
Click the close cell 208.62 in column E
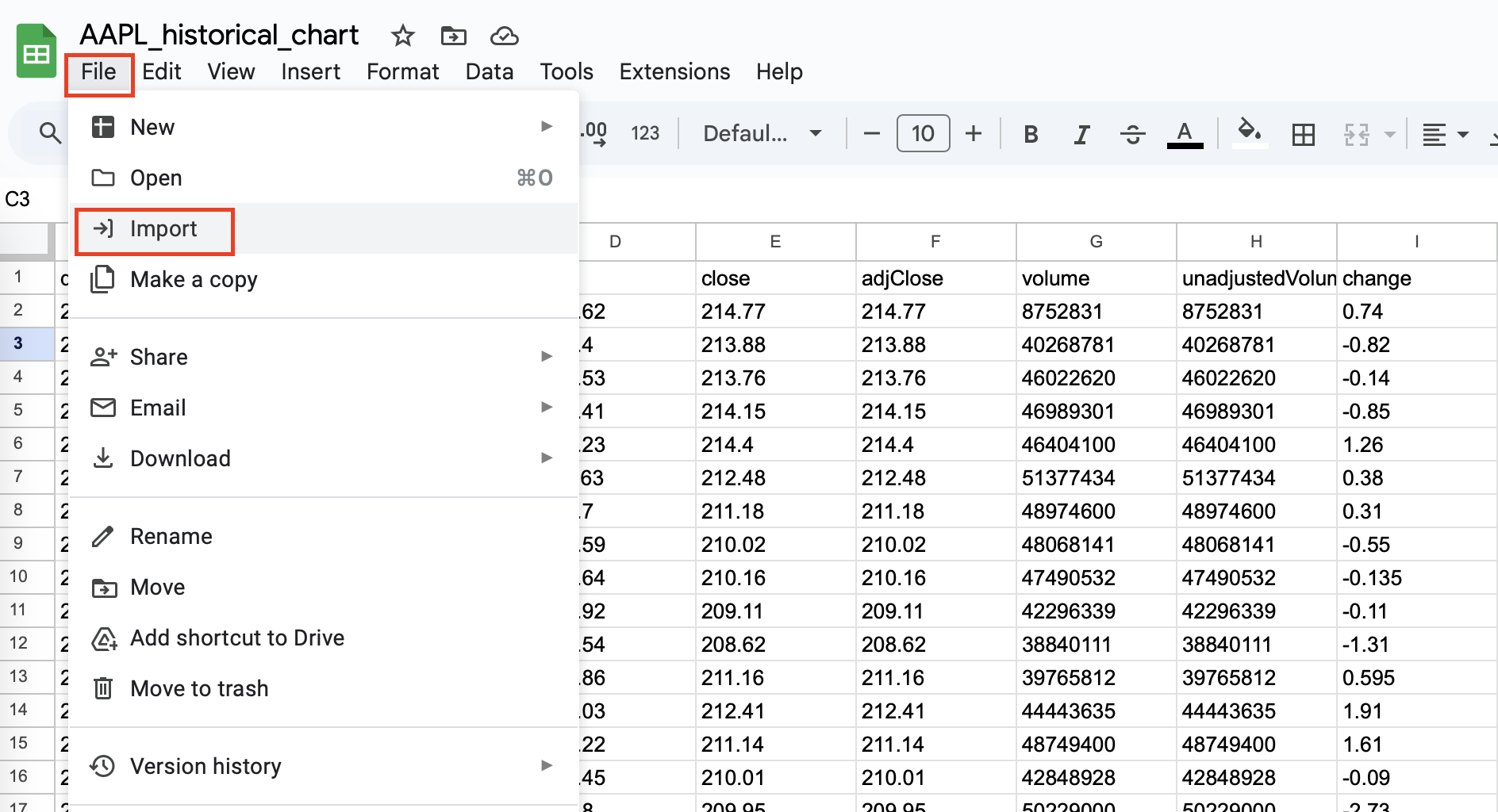point(775,645)
